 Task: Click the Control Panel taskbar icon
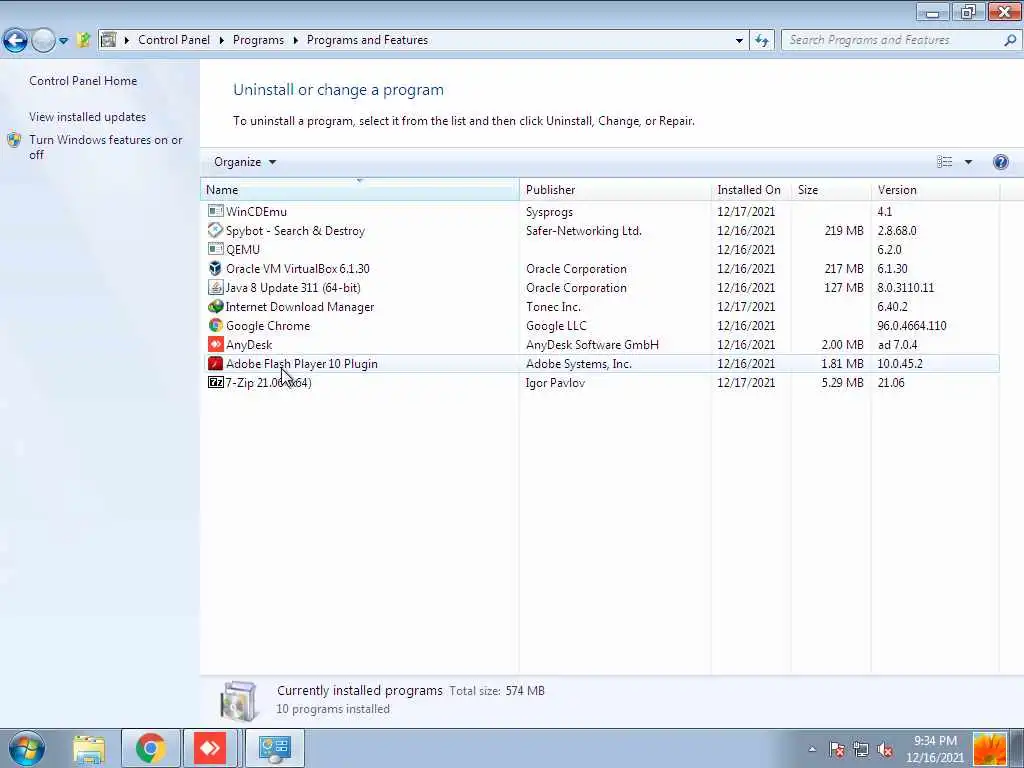(274, 748)
